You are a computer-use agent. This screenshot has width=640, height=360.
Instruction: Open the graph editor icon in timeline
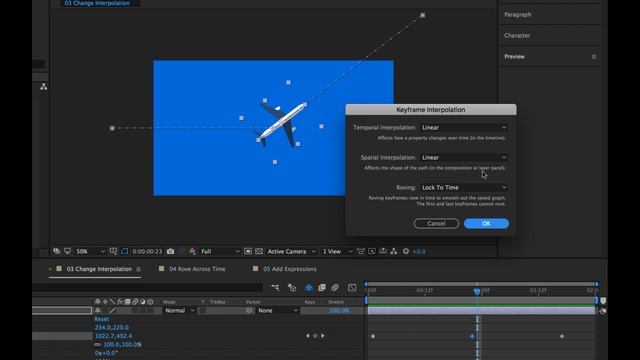coord(352,288)
